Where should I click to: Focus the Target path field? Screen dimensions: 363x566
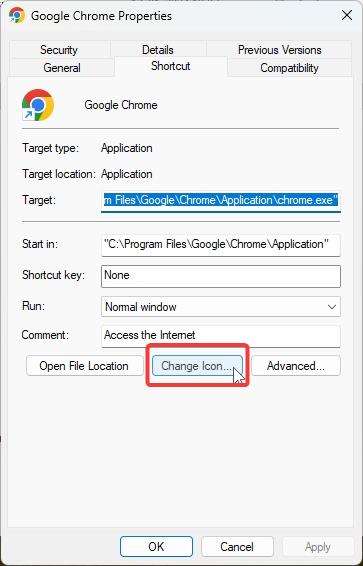pyautogui.click(x=221, y=200)
